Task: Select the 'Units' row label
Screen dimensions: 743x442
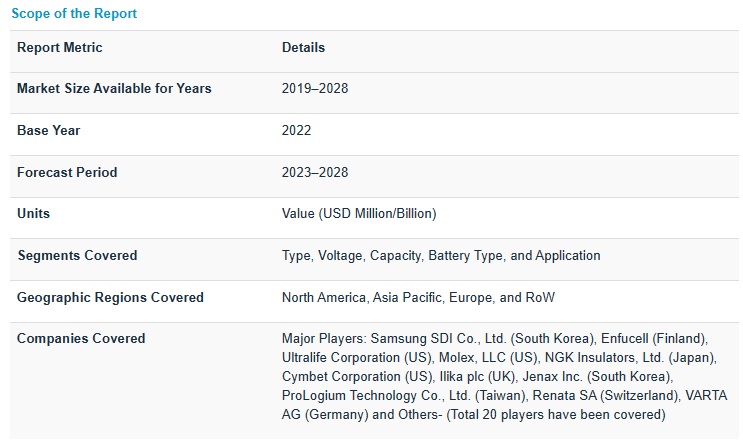Action: pyautogui.click(x=33, y=213)
